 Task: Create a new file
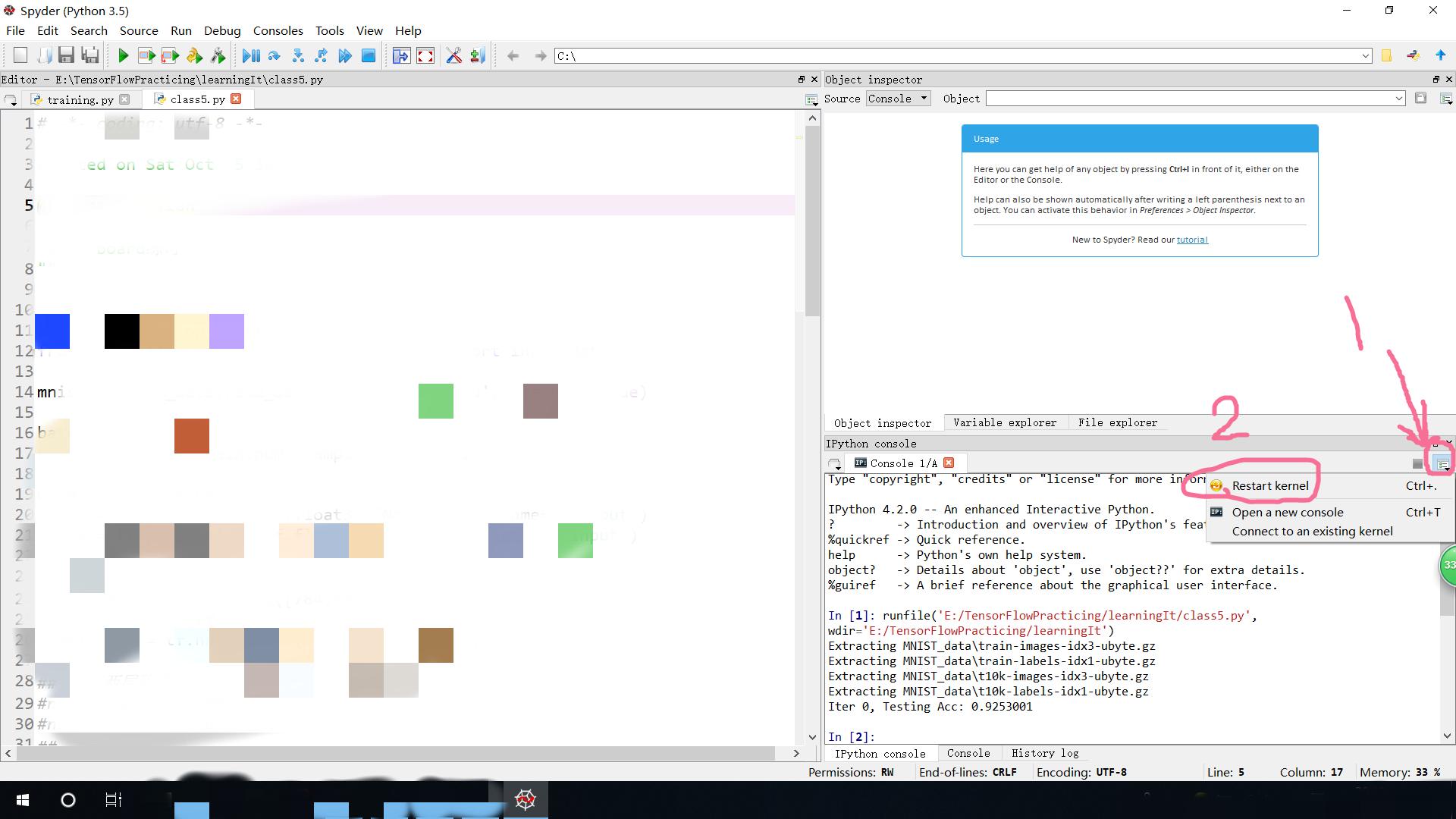tap(20, 55)
